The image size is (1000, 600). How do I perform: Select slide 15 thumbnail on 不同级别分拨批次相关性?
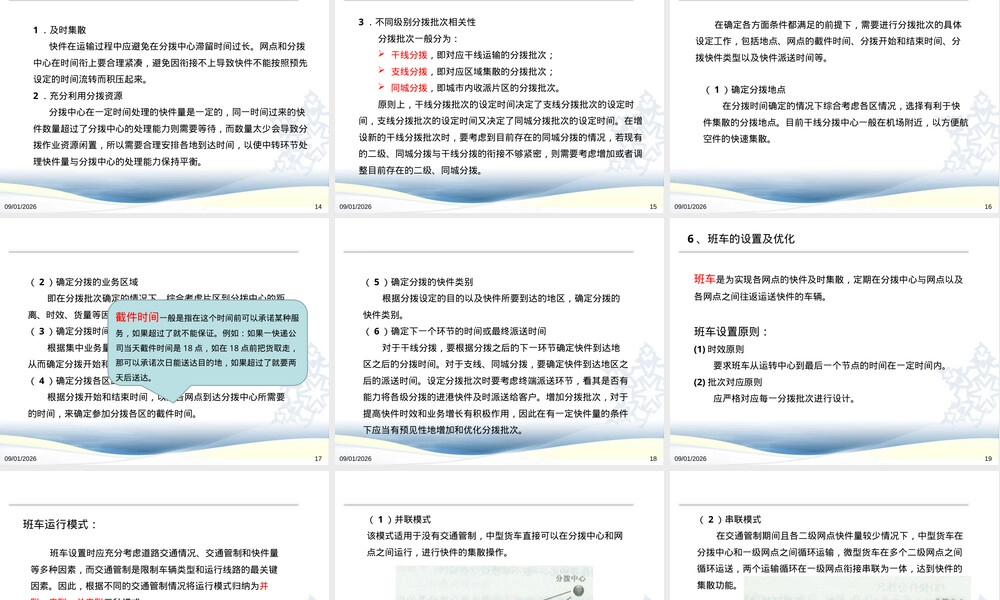click(499, 106)
